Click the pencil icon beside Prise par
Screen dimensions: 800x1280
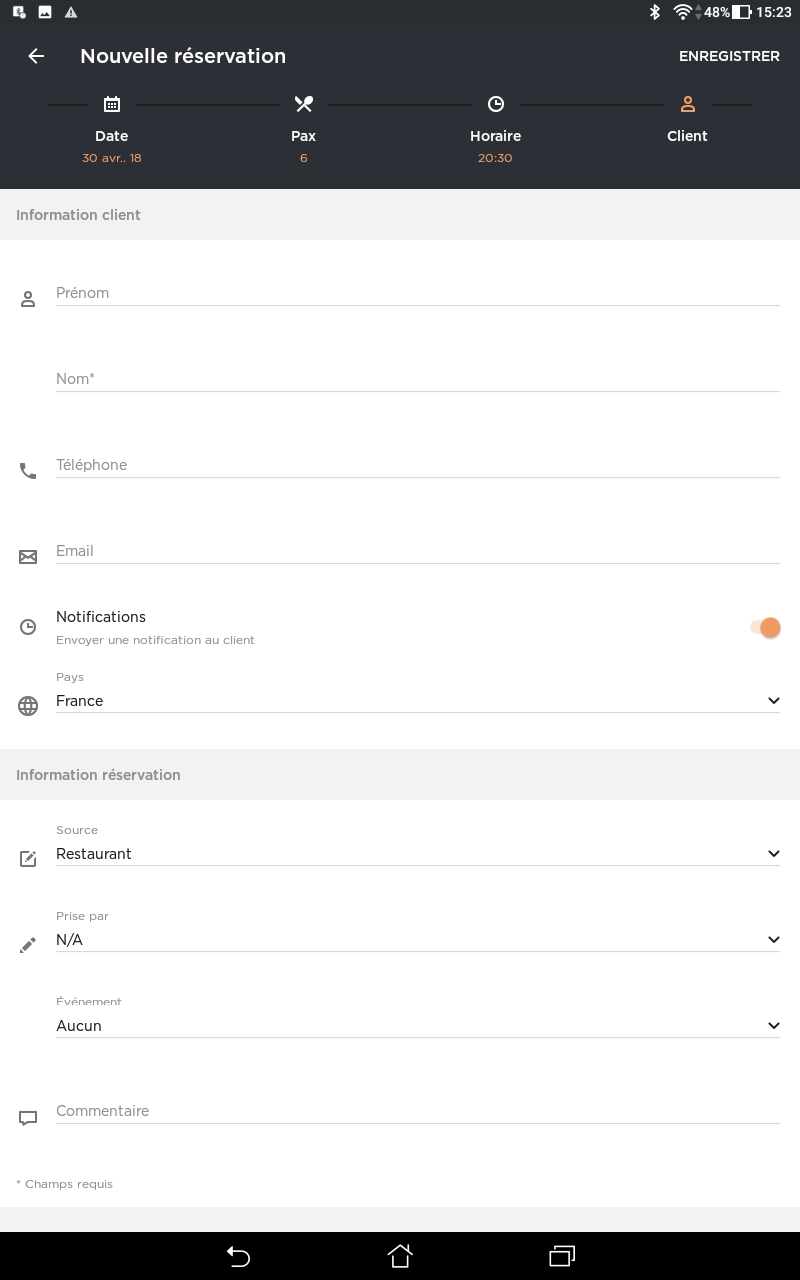coord(28,944)
